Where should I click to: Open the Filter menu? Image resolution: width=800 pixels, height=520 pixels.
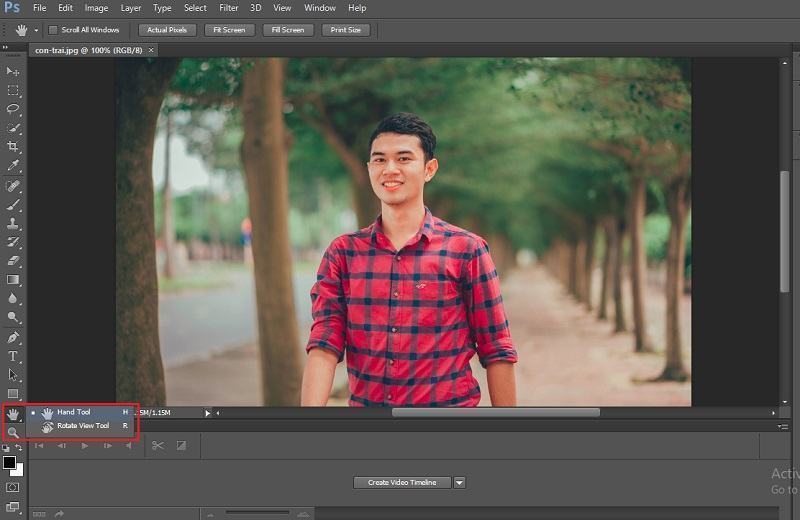[229, 8]
